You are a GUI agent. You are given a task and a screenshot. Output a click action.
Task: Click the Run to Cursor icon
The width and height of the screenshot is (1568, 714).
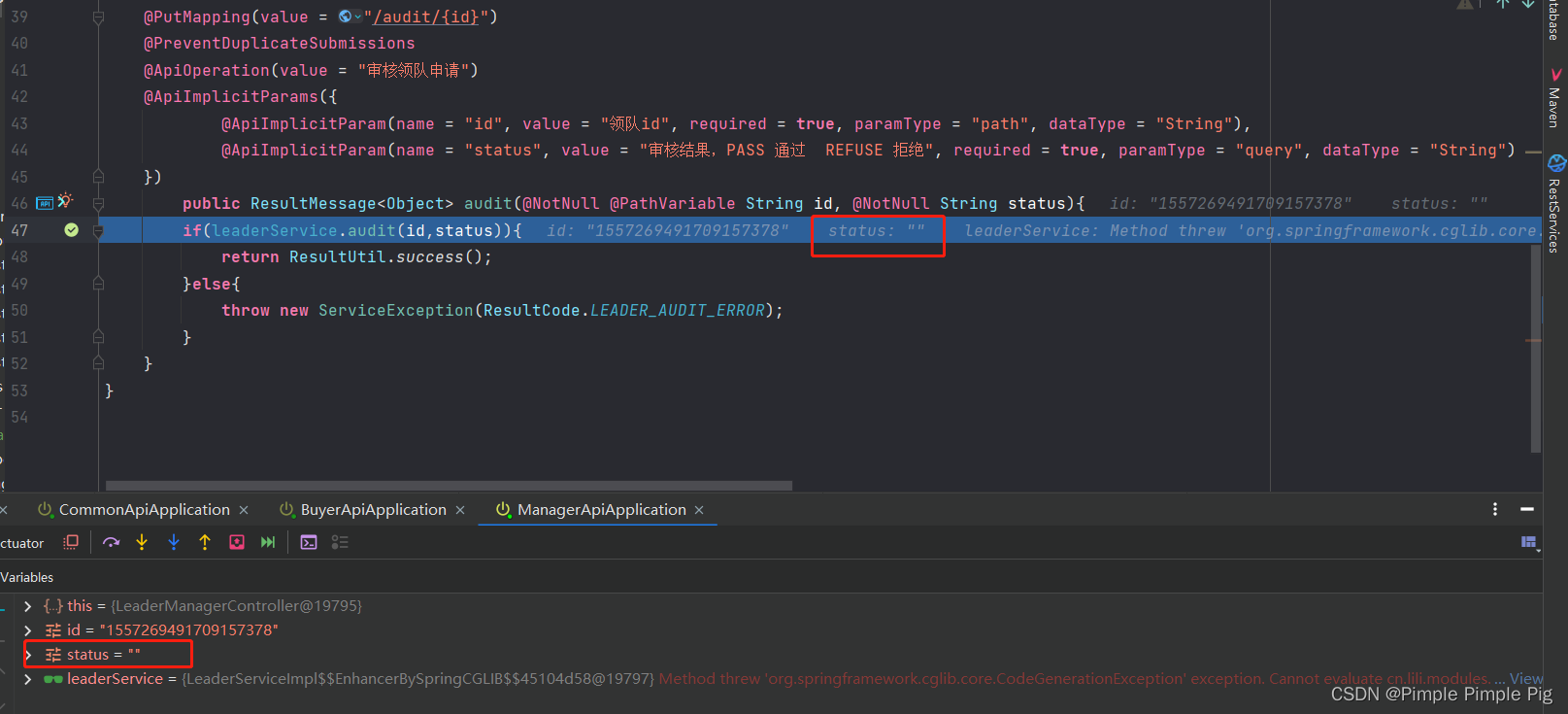coord(268,542)
